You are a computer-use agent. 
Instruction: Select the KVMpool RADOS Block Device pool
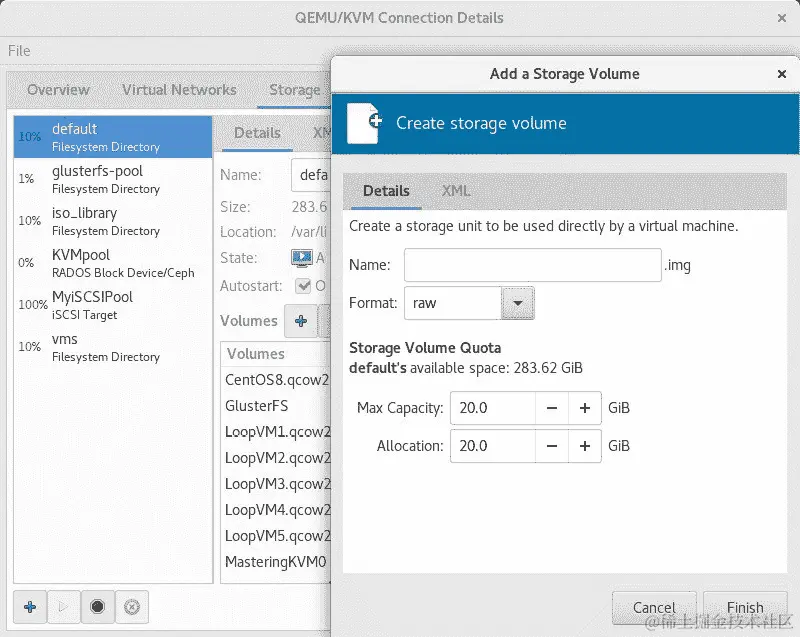pyautogui.click(x=113, y=263)
